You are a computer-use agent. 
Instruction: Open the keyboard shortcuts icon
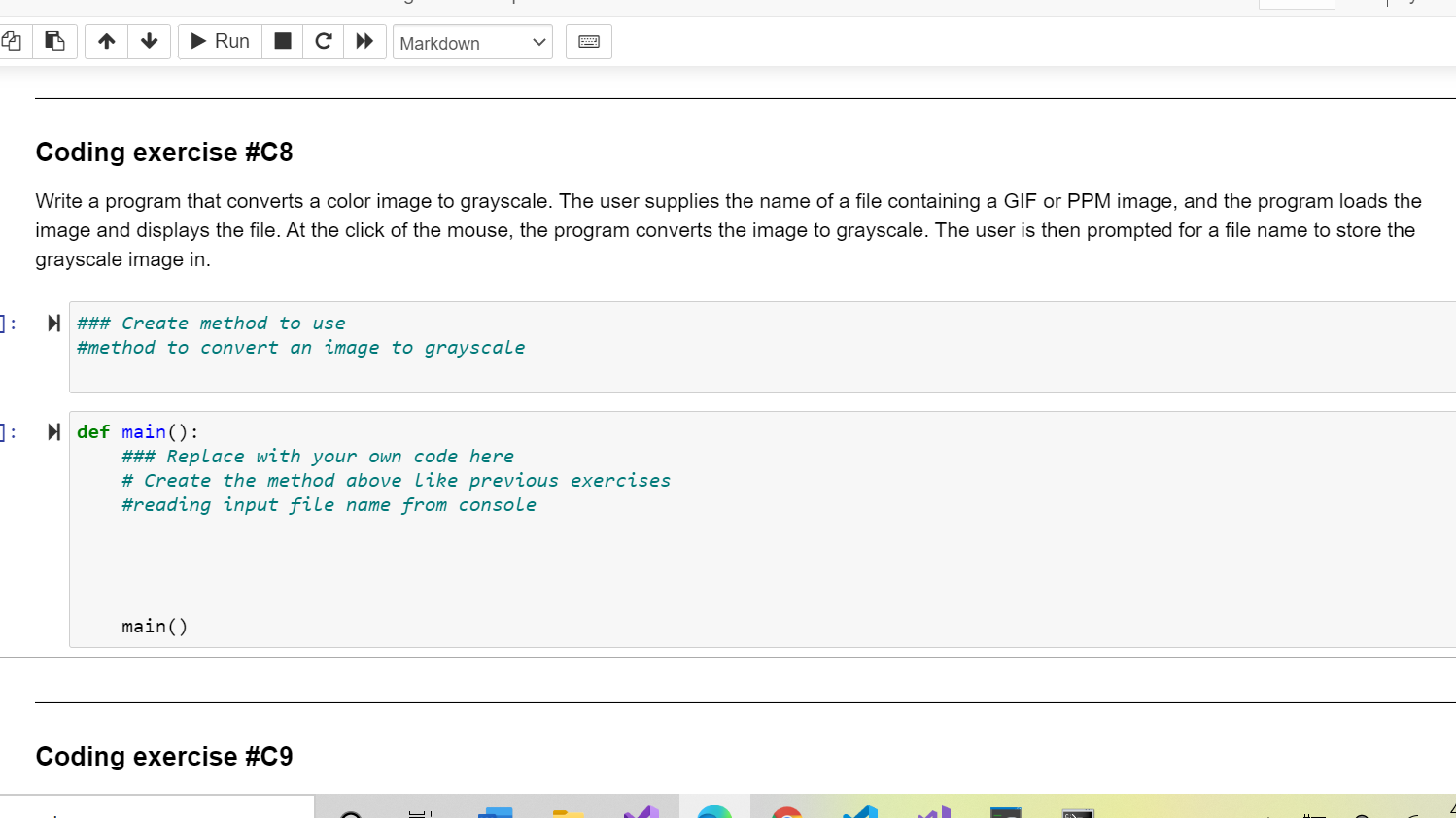click(588, 42)
